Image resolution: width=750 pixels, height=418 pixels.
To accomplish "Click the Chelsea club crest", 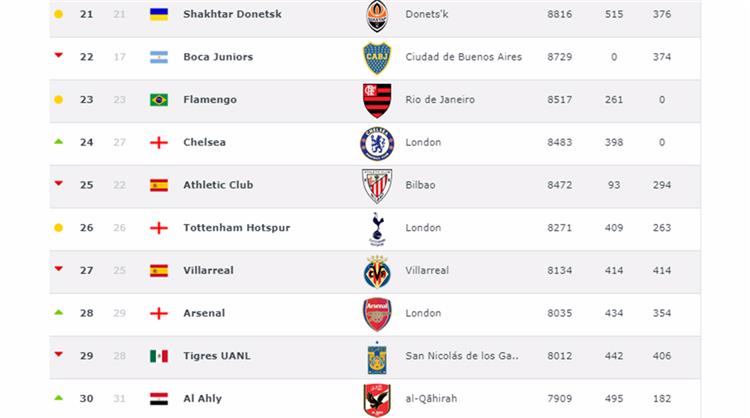I will [x=377, y=143].
